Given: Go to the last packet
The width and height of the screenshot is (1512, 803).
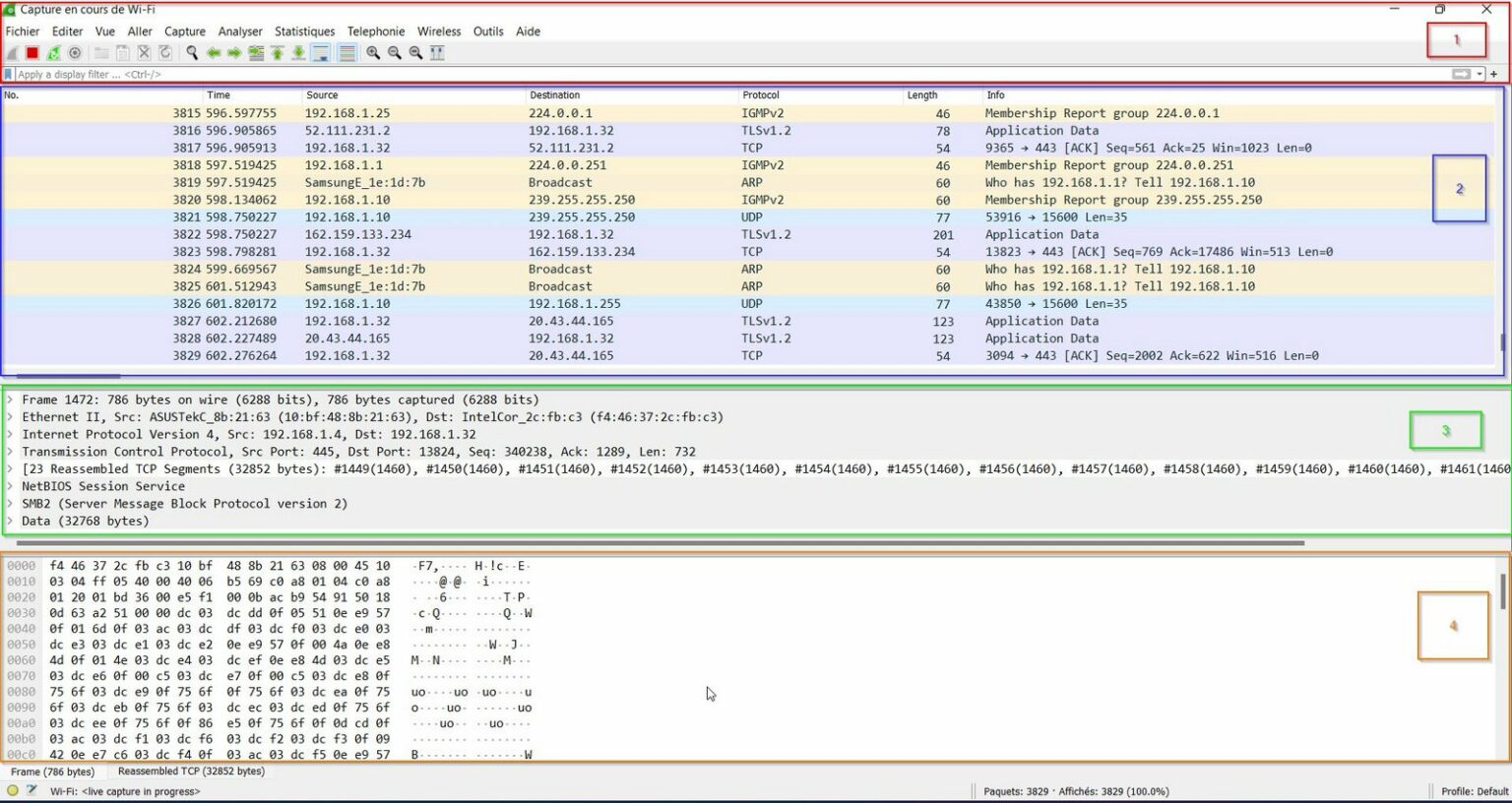Looking at the screenshot, I should [x=299, y=52].
